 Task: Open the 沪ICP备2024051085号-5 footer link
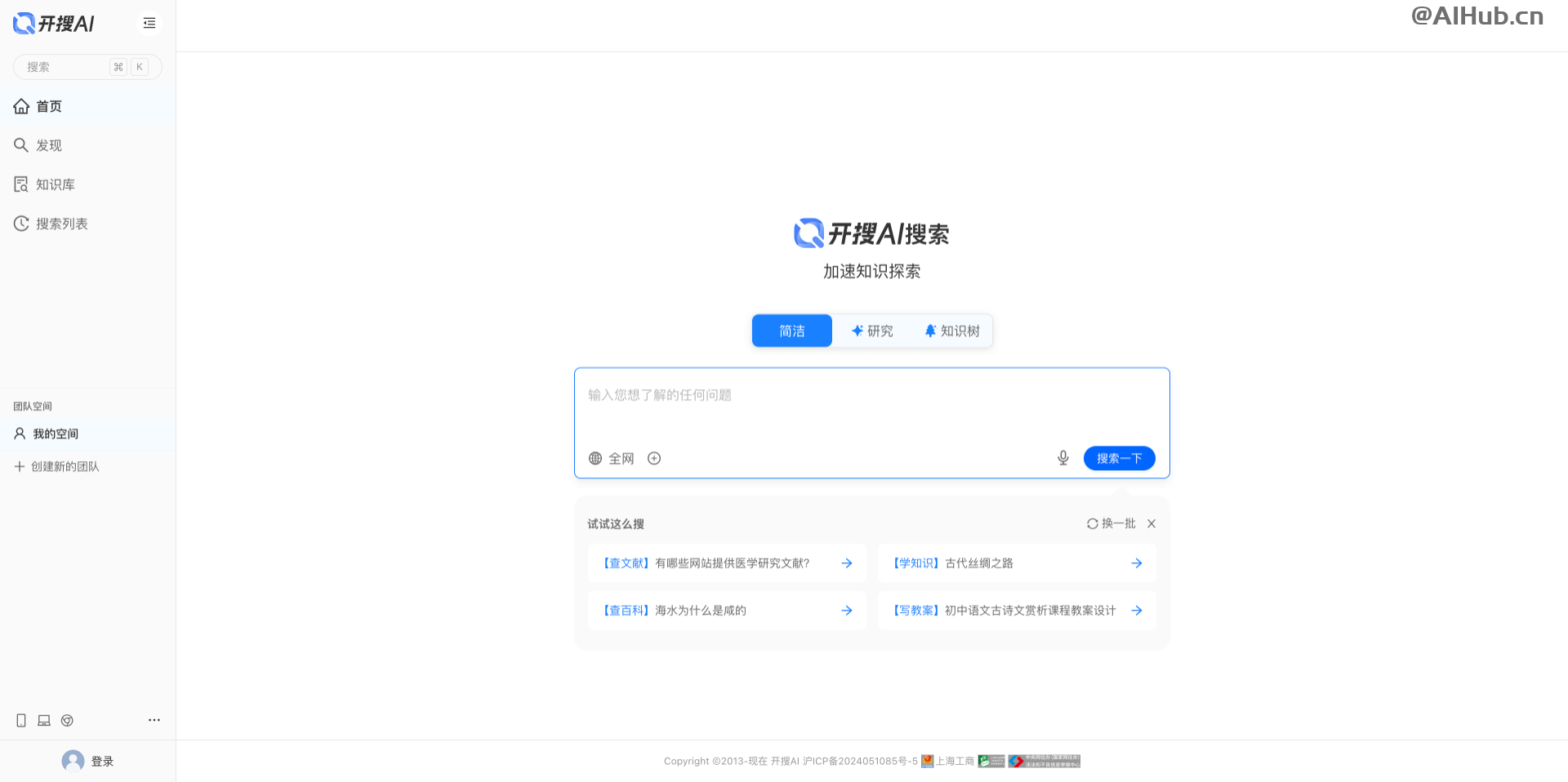(860, 761)
